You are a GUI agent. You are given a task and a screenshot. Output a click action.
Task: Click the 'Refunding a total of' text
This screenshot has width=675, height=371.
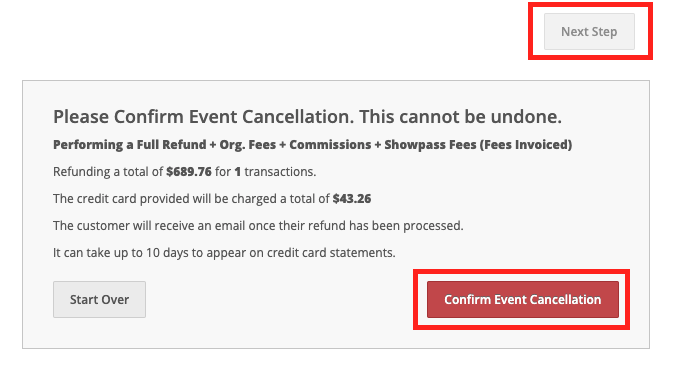(x=108, y=172)
